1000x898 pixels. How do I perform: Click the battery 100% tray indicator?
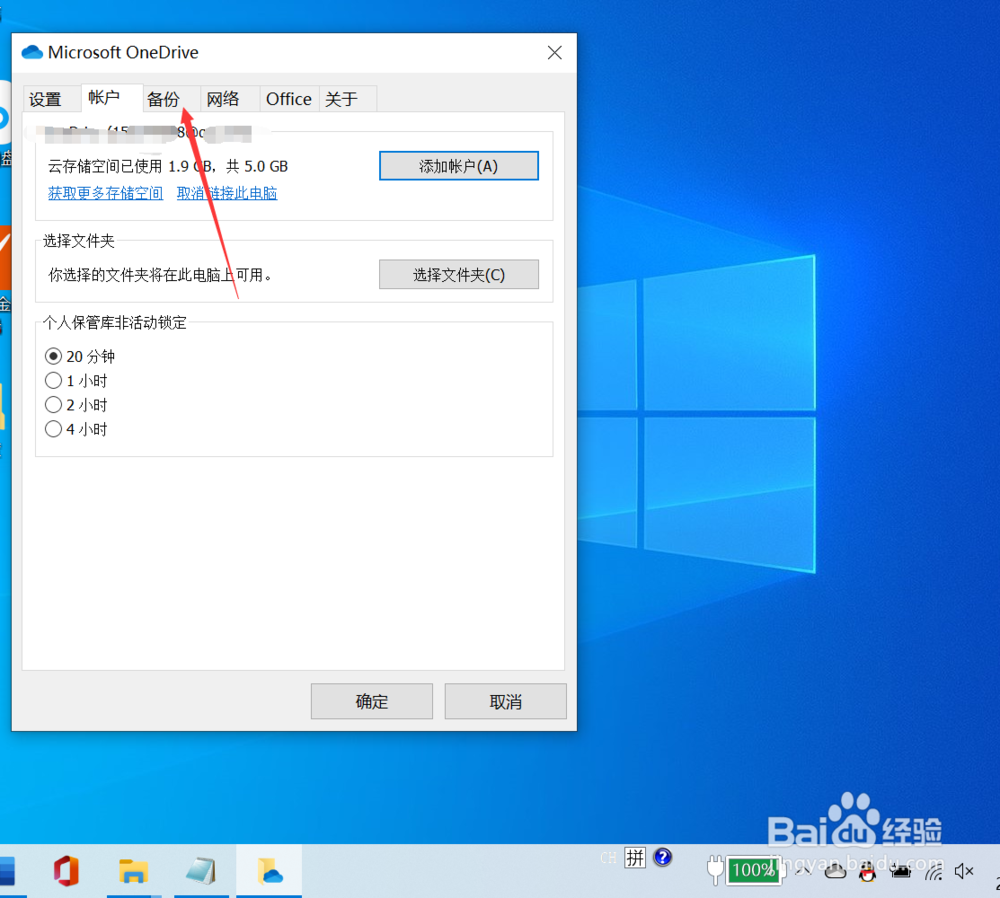coord(753,870)
